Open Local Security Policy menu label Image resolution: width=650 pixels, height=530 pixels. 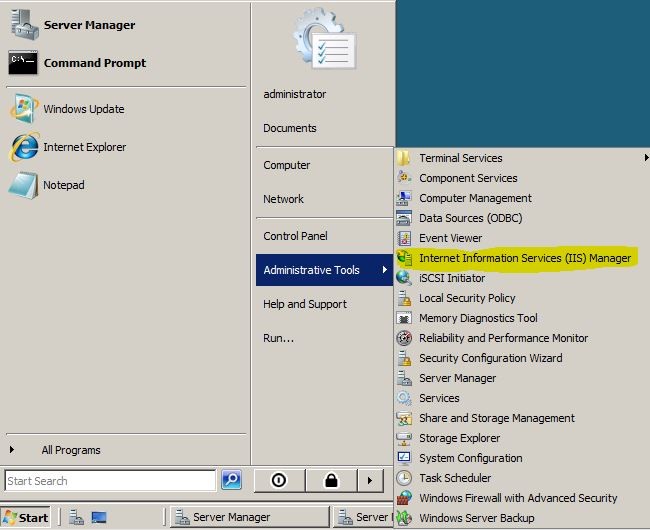click(467, 298)
